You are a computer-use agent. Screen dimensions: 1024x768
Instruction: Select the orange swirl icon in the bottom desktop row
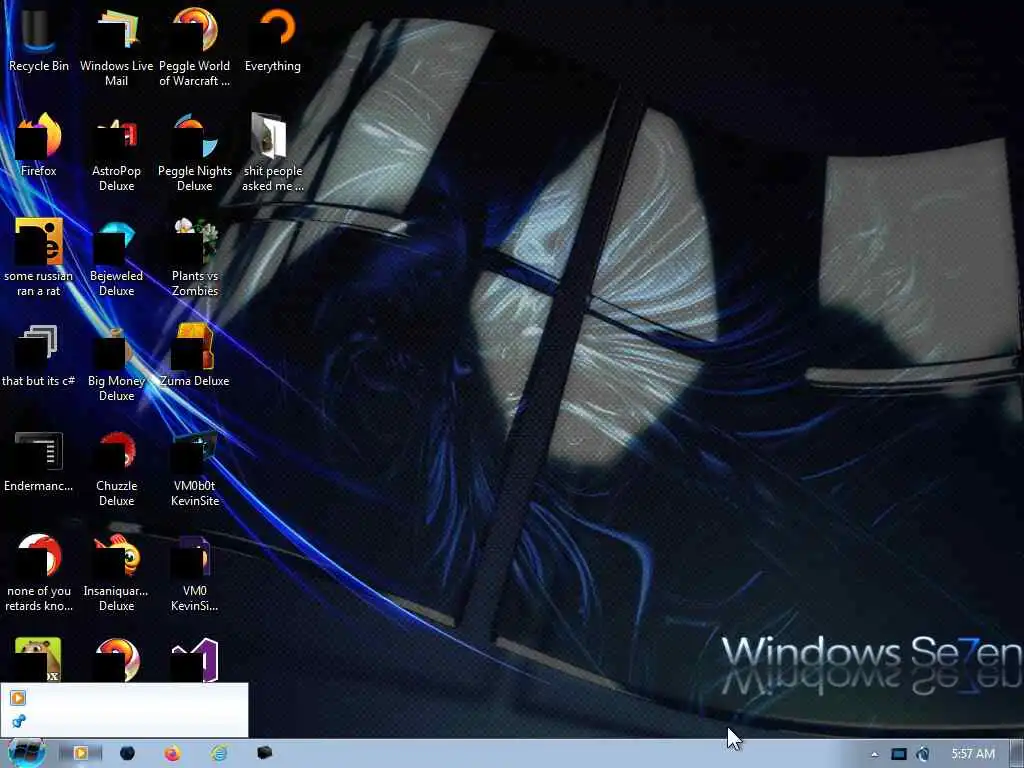(116, 660)
